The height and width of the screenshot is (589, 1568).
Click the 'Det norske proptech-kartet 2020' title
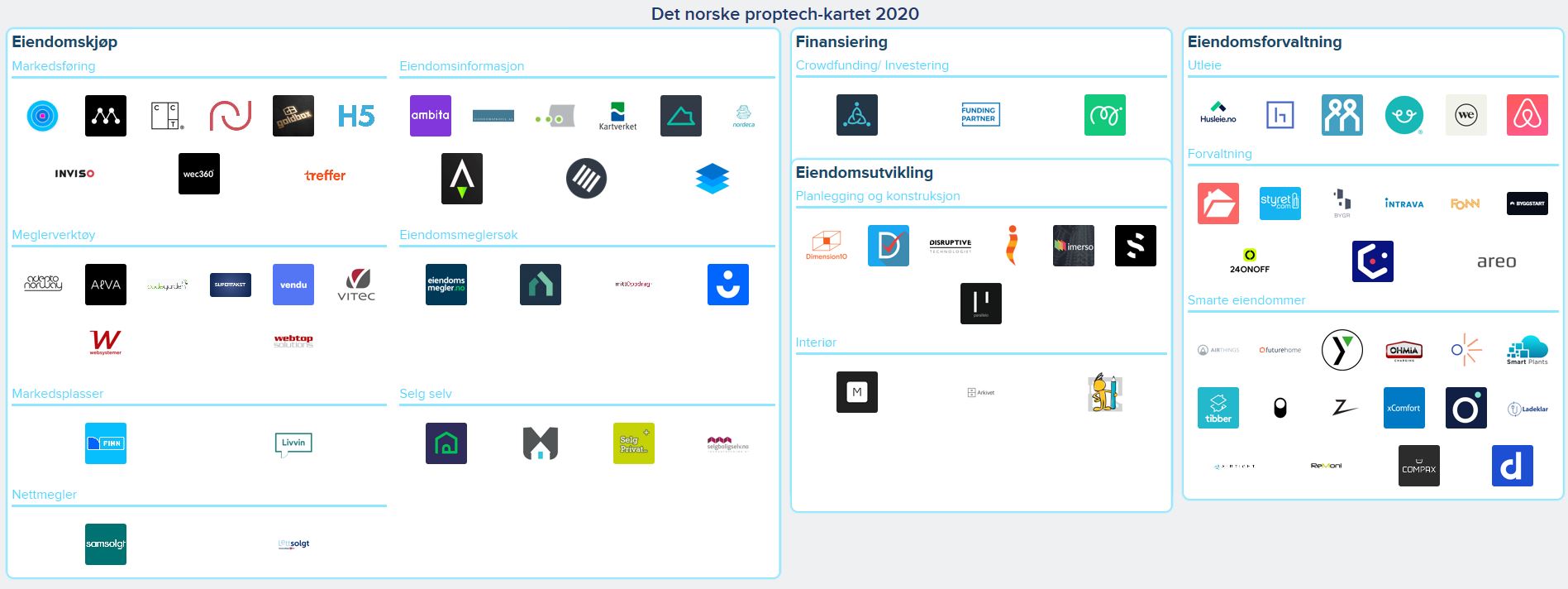(784, 13)
